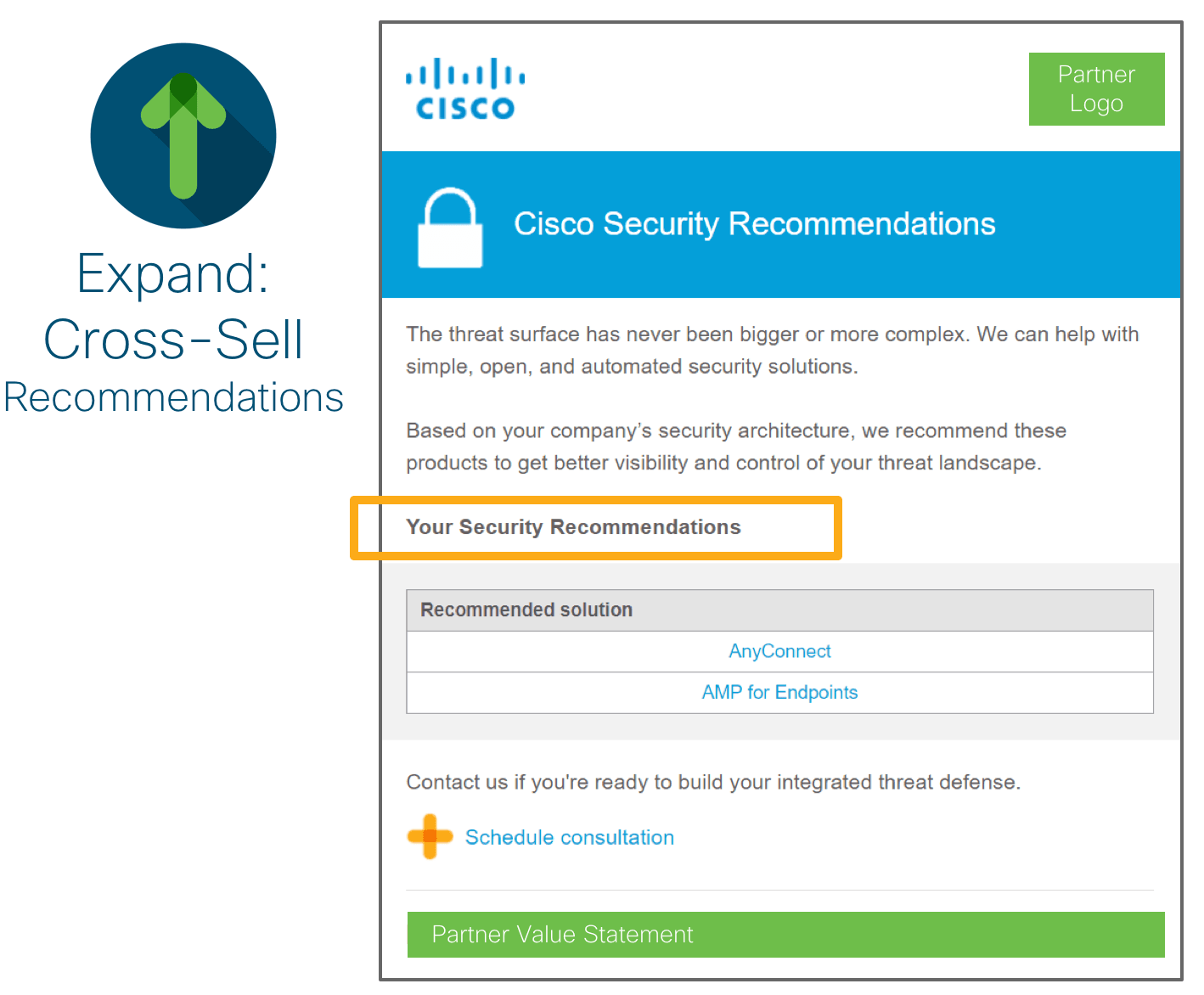Click the Recommended solution table header
Viewport: 1204px width, 995px height.
779,610
